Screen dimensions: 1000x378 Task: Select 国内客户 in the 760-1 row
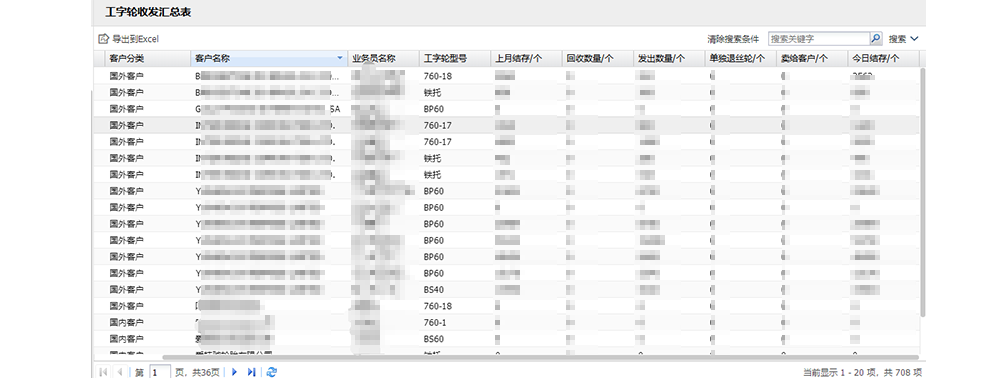126,323
